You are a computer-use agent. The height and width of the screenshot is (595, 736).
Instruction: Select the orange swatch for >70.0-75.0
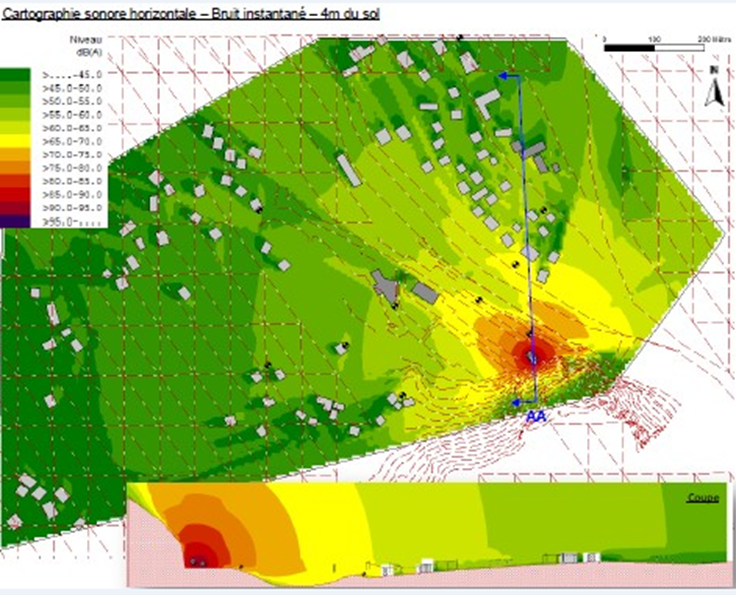(15, 155)
